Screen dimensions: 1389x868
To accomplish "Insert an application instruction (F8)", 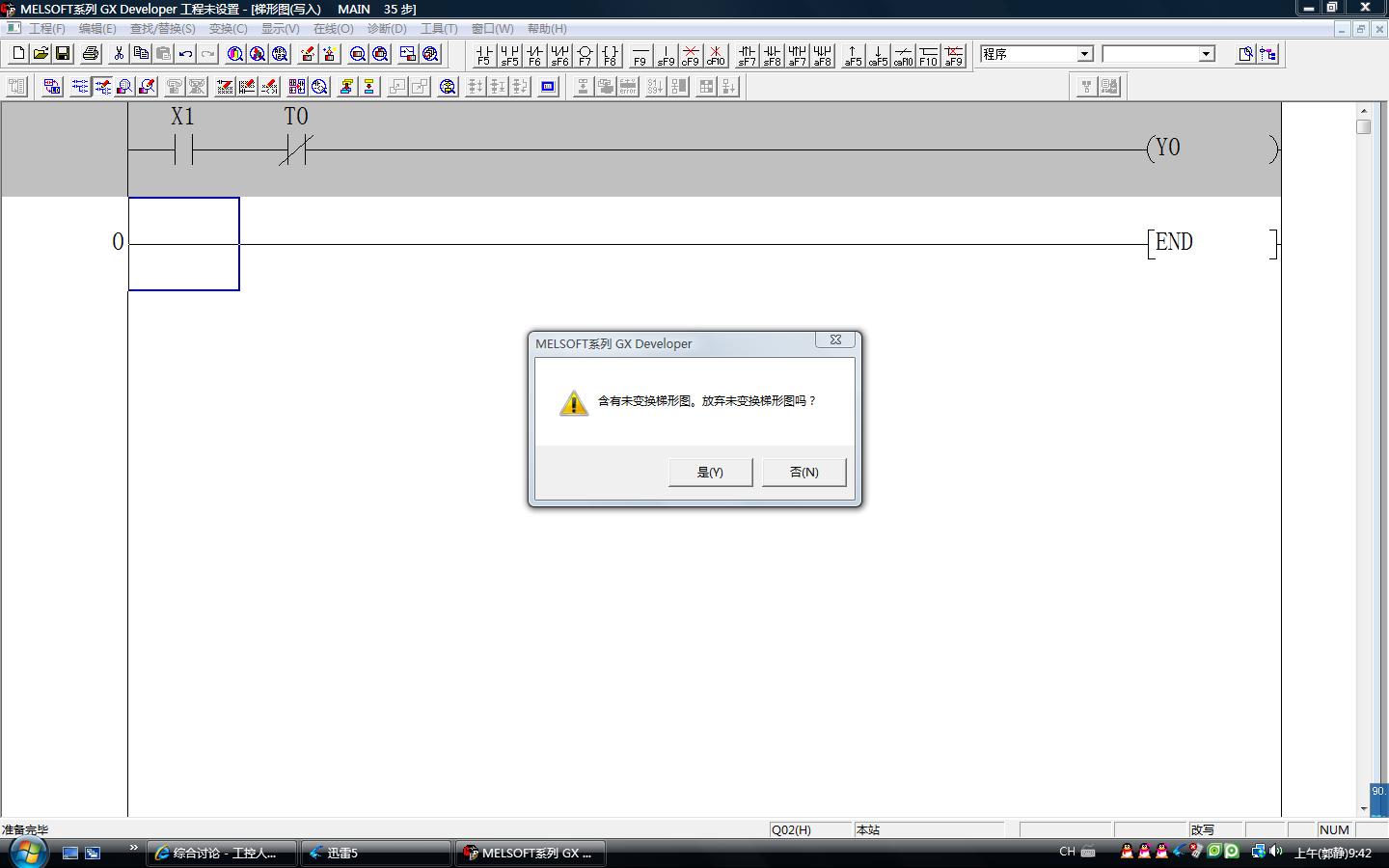I will [610, 55].
